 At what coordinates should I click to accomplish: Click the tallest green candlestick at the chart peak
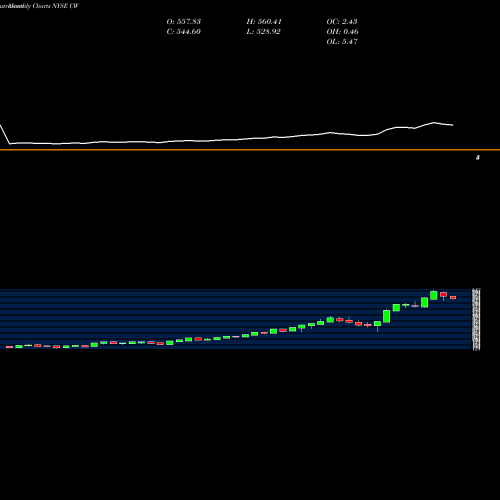pos(434,295)
